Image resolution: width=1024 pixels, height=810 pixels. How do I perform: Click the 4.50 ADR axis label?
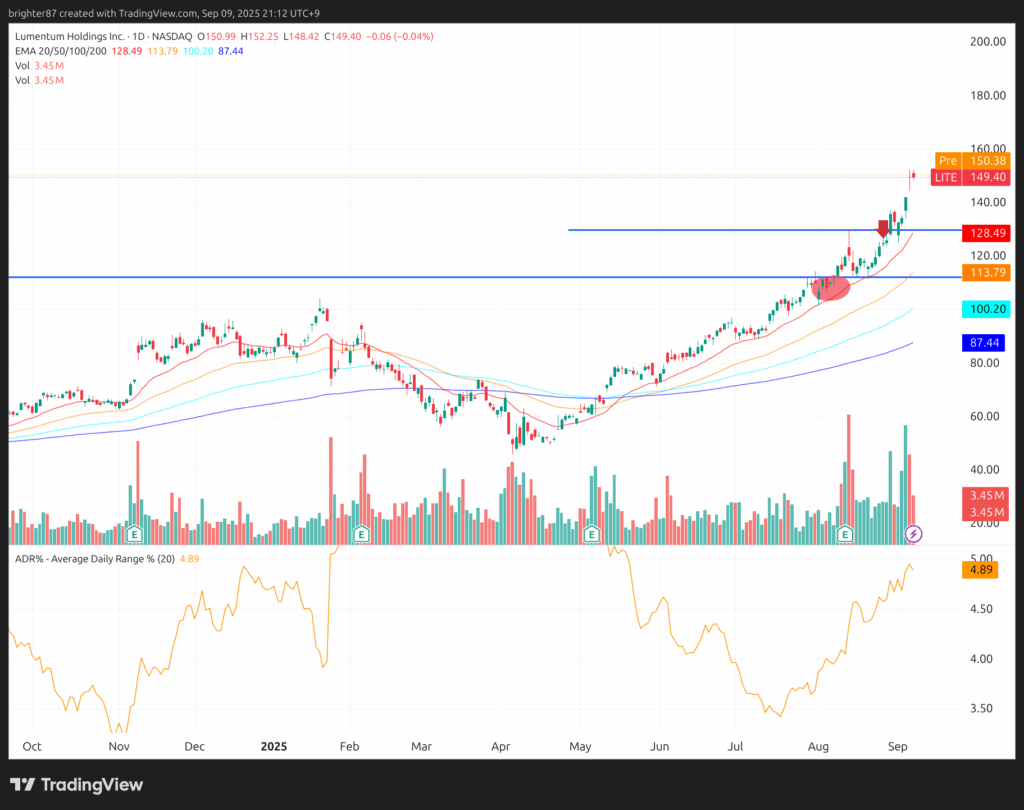(981, 609)
